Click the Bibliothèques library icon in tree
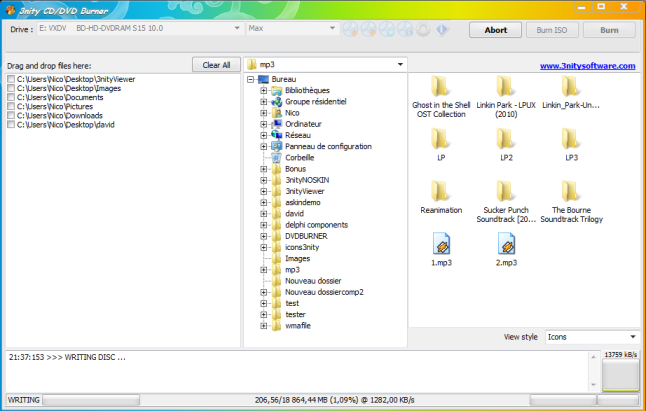The width and height of the screenshot is (646, 411). coord(276,91)
